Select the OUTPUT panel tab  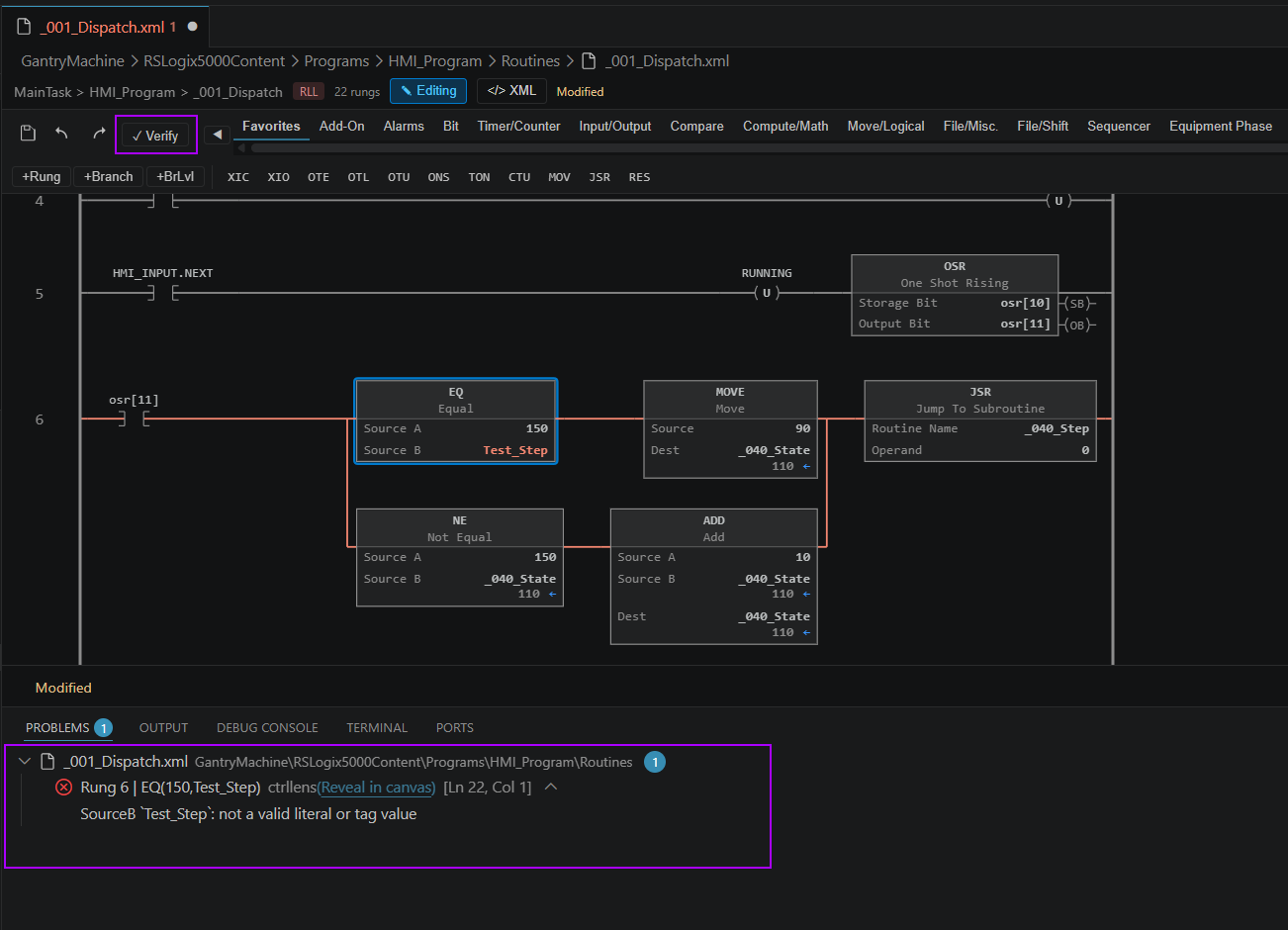tap(163, 727)
